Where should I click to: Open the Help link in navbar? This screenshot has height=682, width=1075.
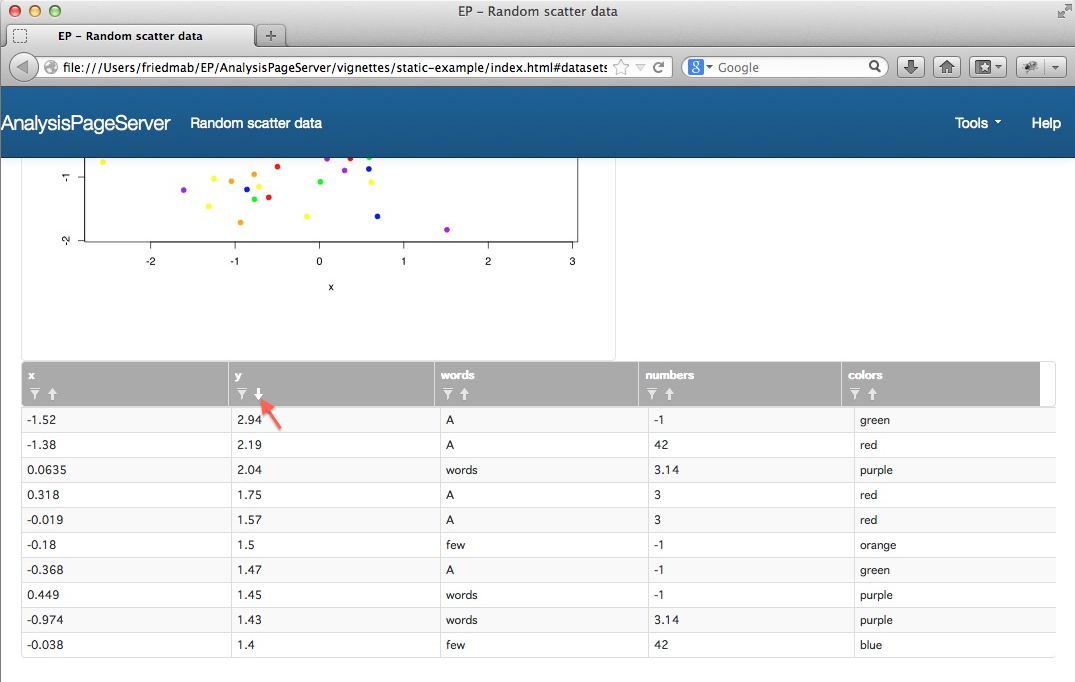click(x=1045, y=123)
